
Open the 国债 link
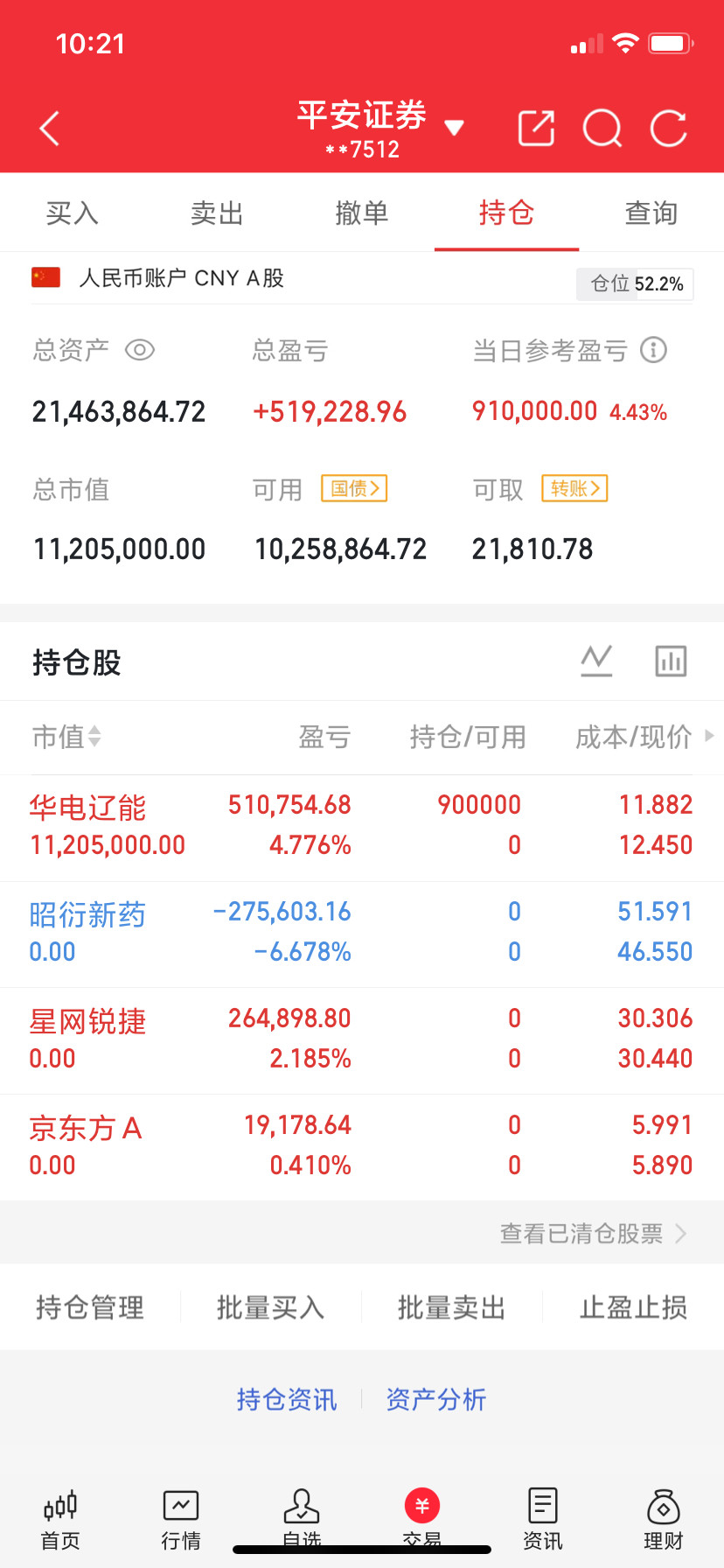click(x=354, y=488)
